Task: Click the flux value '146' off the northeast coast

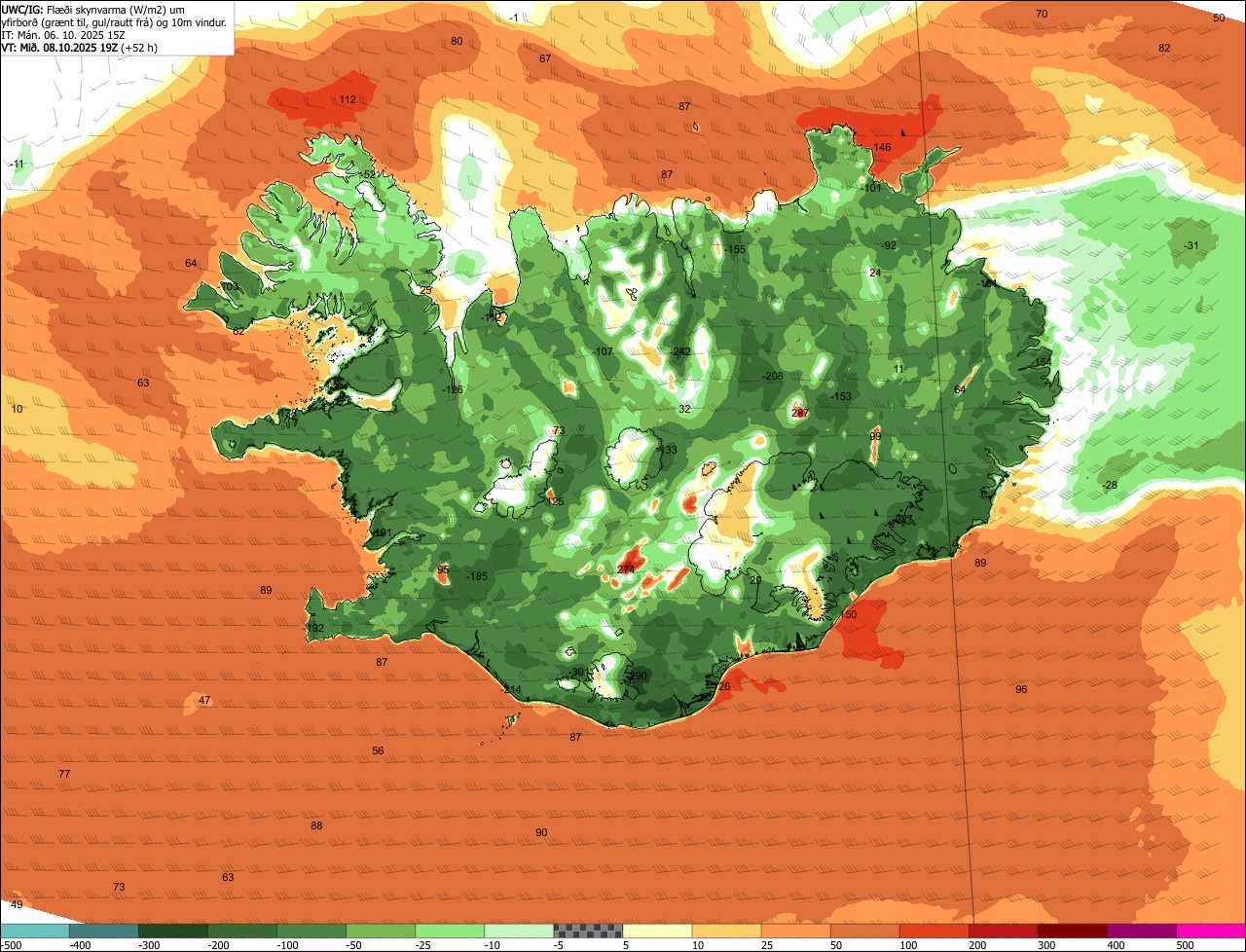Action: pyautogui.click(x=882, y=148)
